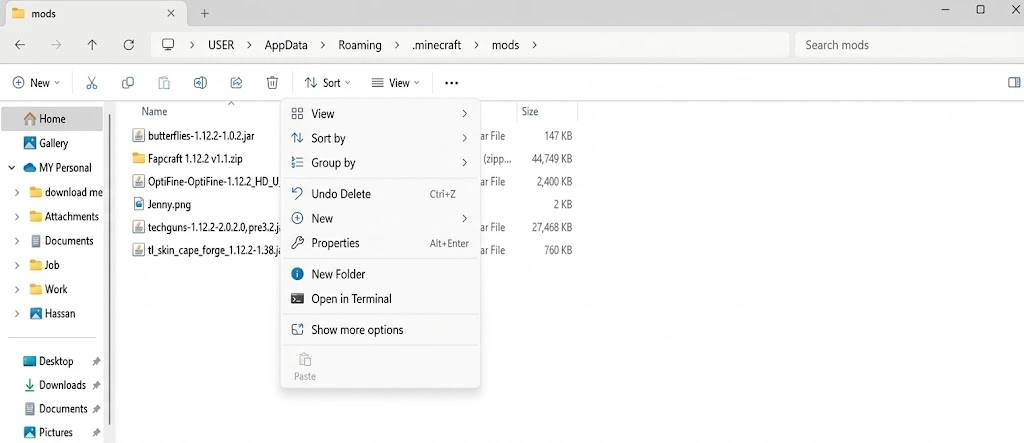1024x443 pixels.
Task: Click Roaming in the address breadcrumb
Action: coord(360,45)
